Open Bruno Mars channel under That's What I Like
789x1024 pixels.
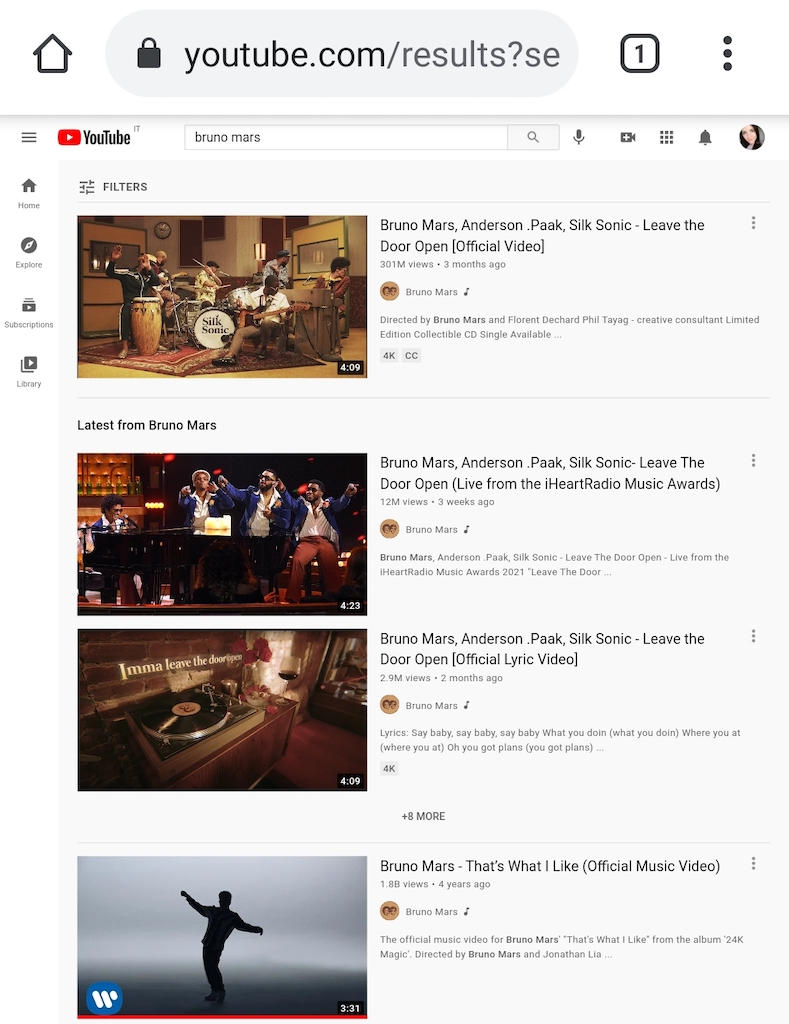[x=431, y=912]
